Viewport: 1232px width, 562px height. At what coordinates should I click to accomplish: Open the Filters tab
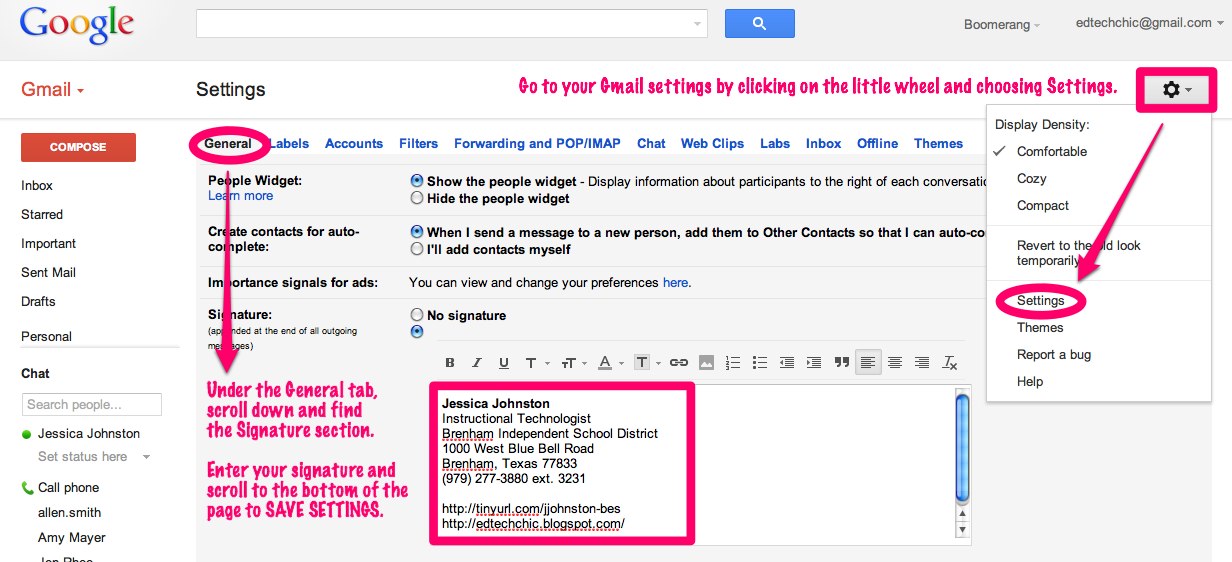coord(419,143)
